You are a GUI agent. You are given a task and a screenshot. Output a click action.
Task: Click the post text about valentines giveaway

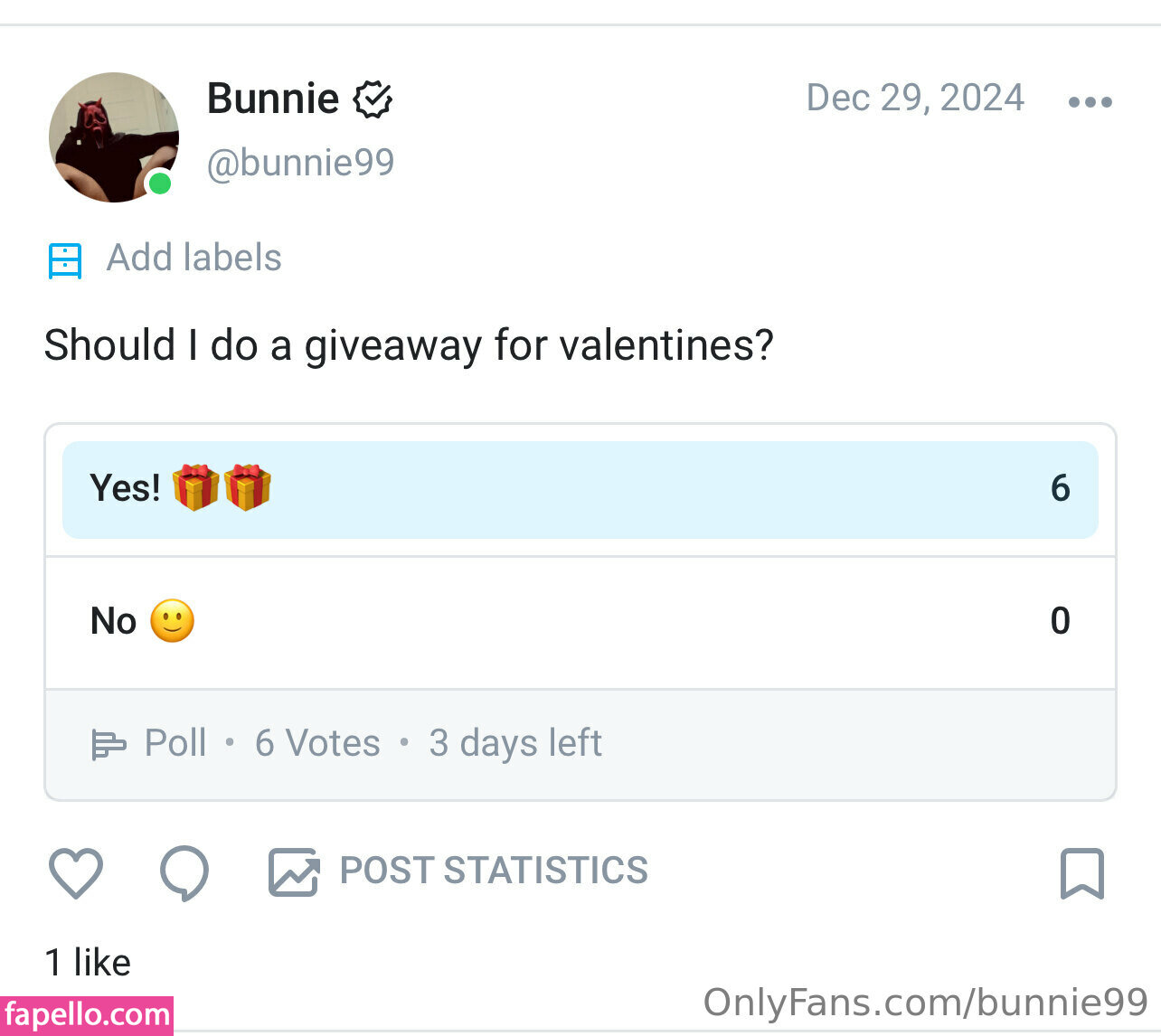tap(409, 345)
